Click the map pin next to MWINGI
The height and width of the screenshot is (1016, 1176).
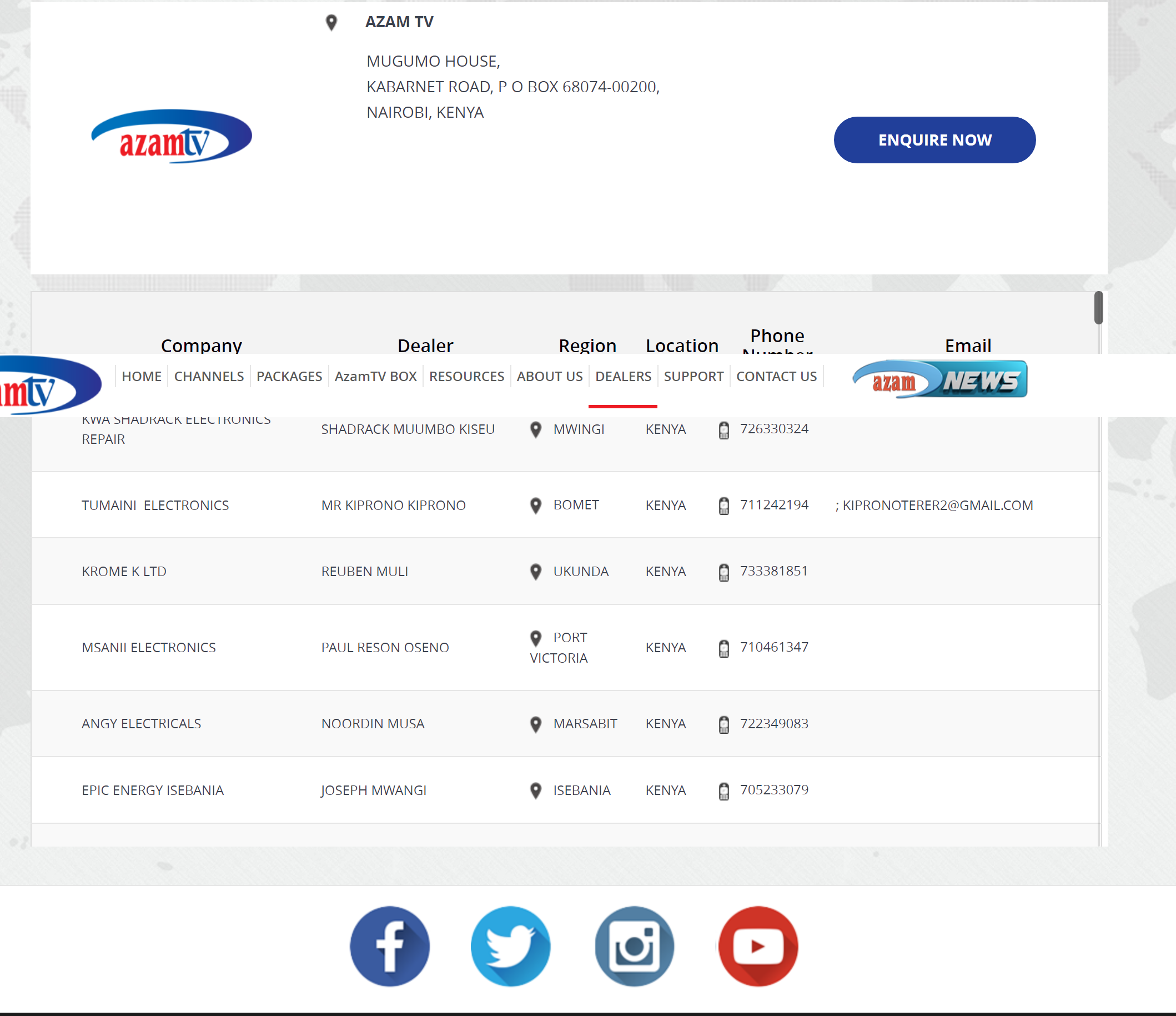tap(535, 430)
